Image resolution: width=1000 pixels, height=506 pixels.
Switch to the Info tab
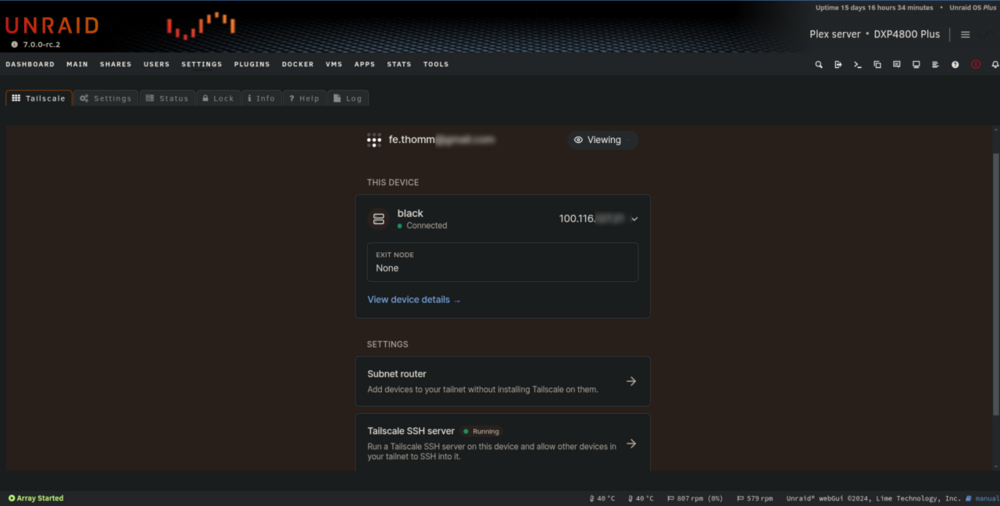261,98
